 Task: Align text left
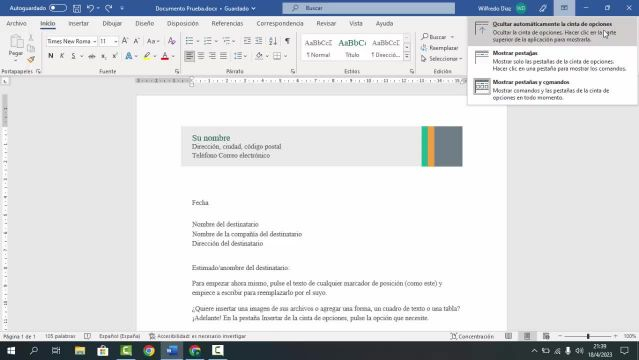pyautogui.click(x=189, y=56)
